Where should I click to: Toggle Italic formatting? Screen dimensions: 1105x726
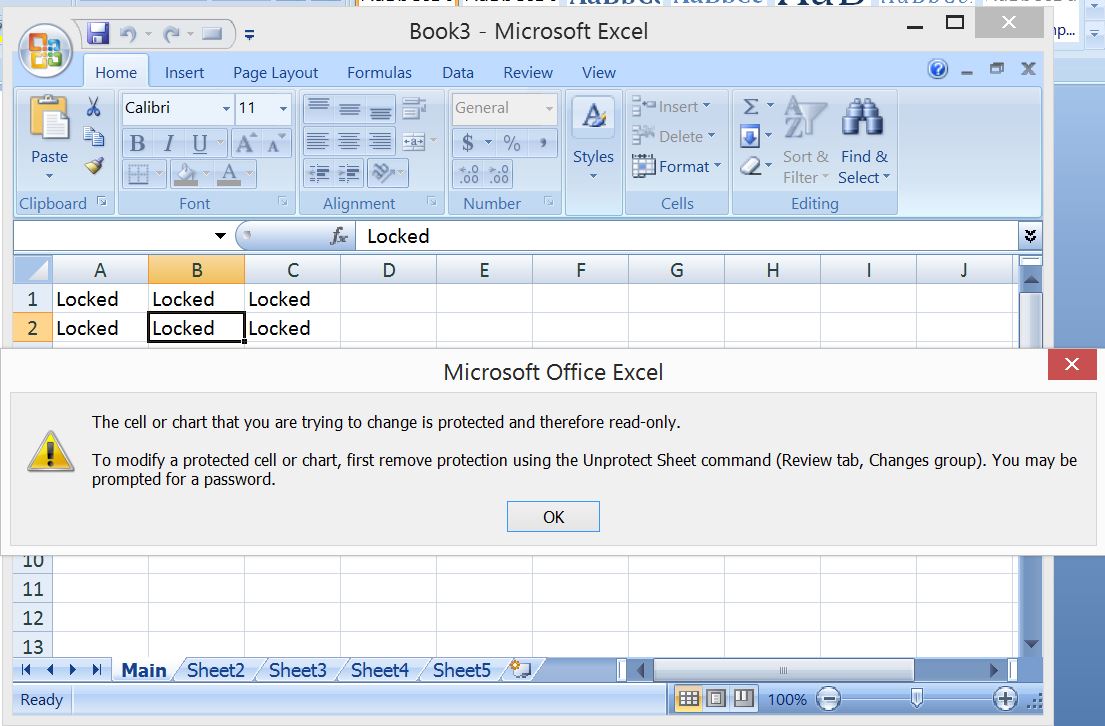click(x=168, y=144)
